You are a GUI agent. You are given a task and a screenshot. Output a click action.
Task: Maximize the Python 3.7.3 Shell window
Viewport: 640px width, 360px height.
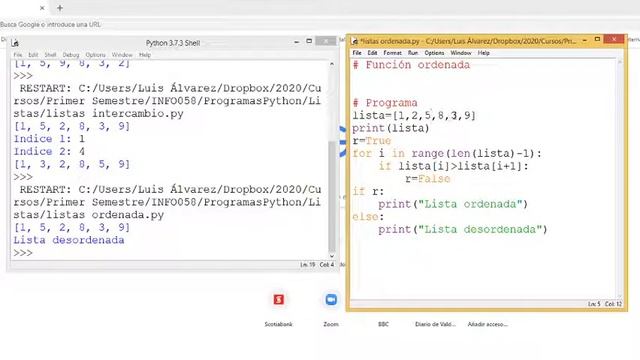coord(309,41)
